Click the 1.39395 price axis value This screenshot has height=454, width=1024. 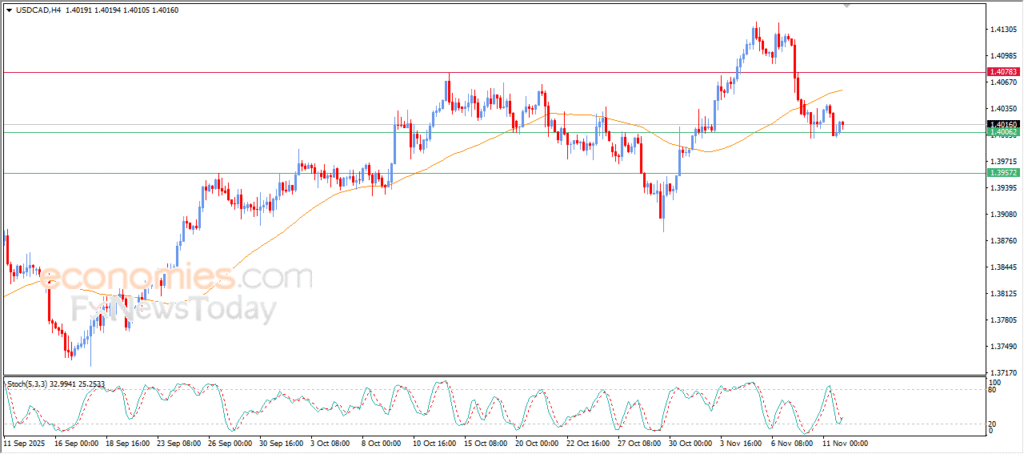point(1004,188)
